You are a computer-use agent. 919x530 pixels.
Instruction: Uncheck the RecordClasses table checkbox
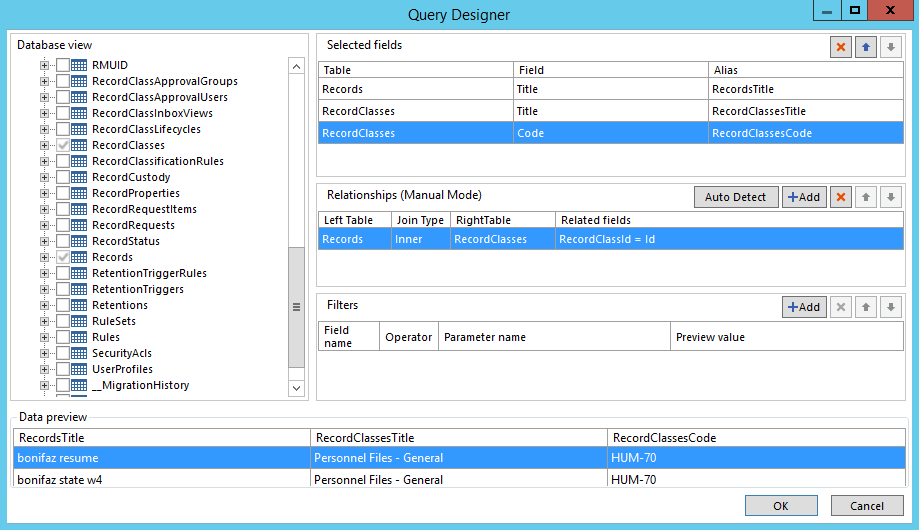[x=63, y=145]
